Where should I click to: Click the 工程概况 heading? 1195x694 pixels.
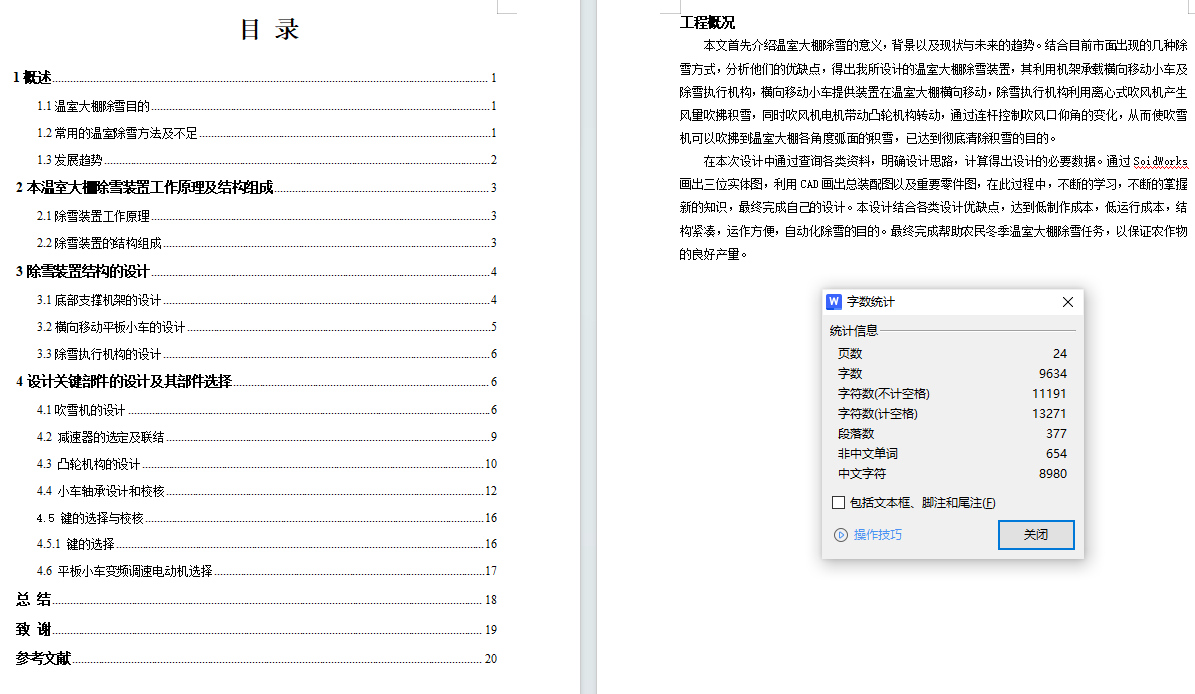pyautogui.click(x=707, y=23)
